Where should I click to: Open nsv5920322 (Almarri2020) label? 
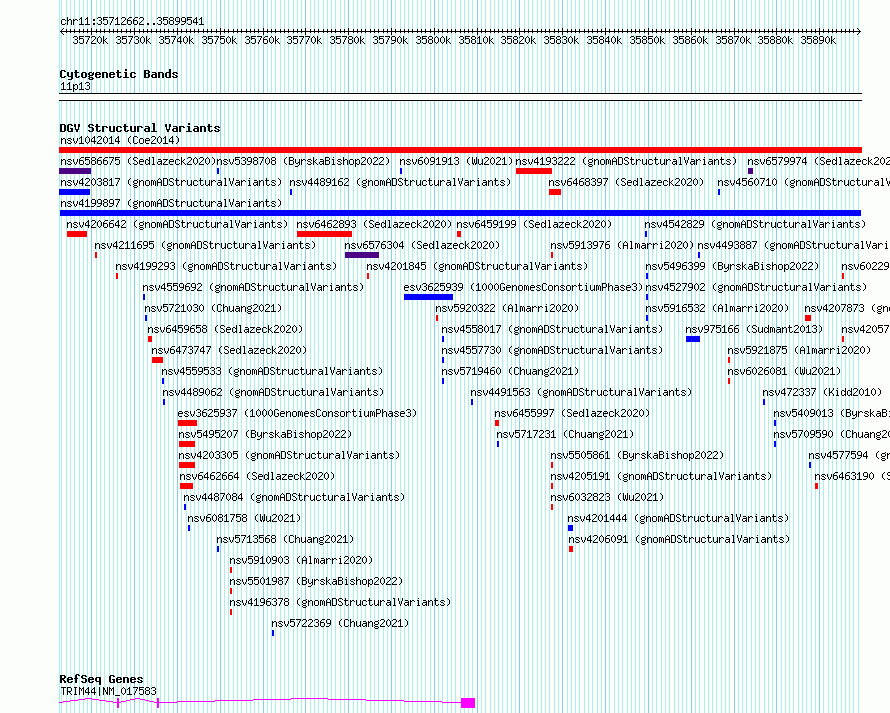(x=507, y=308)
